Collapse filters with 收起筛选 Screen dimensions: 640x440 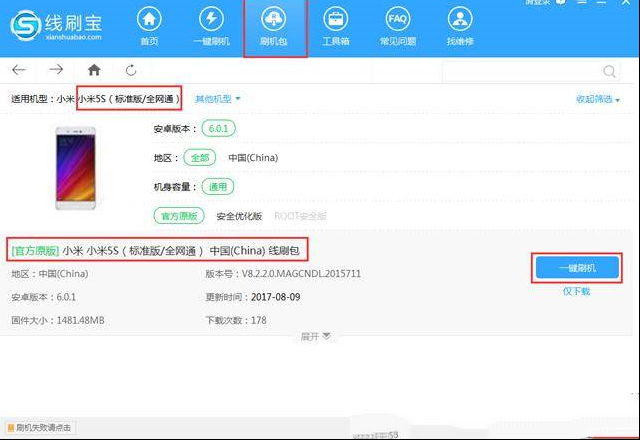[x=598, y=99]
